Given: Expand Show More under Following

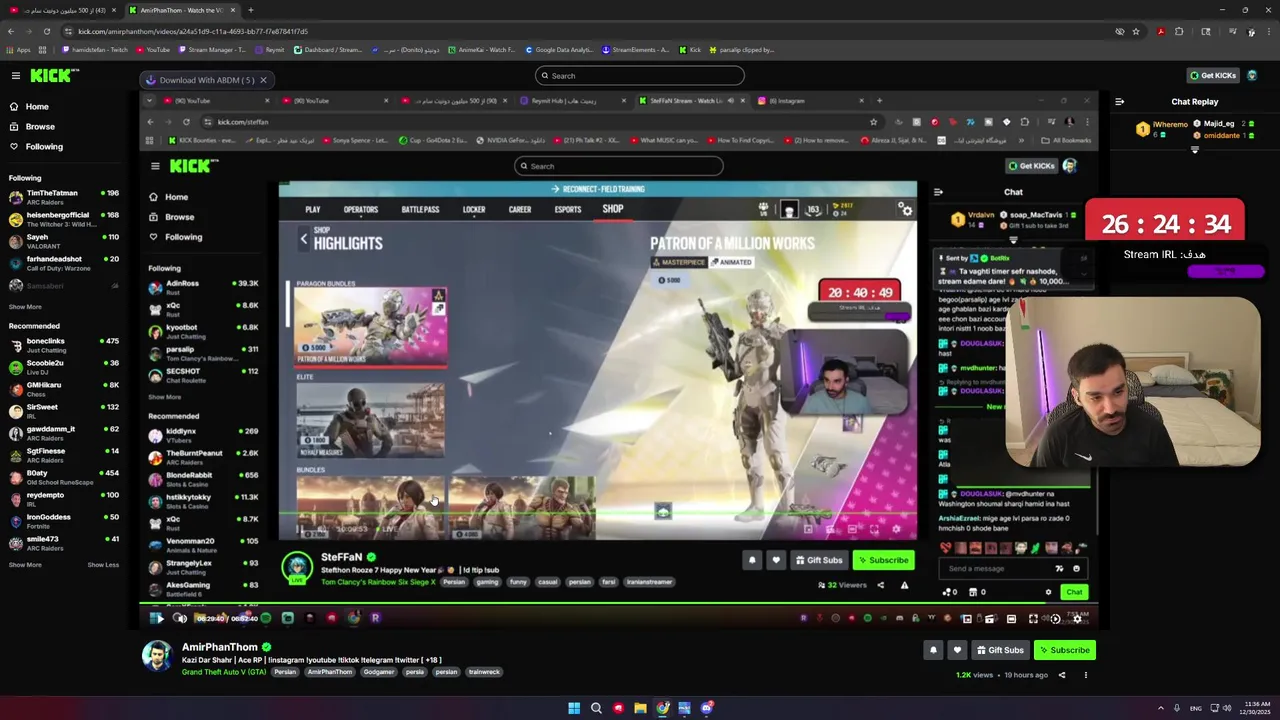Looking at the screenshot, I should [x=25, y=307].
